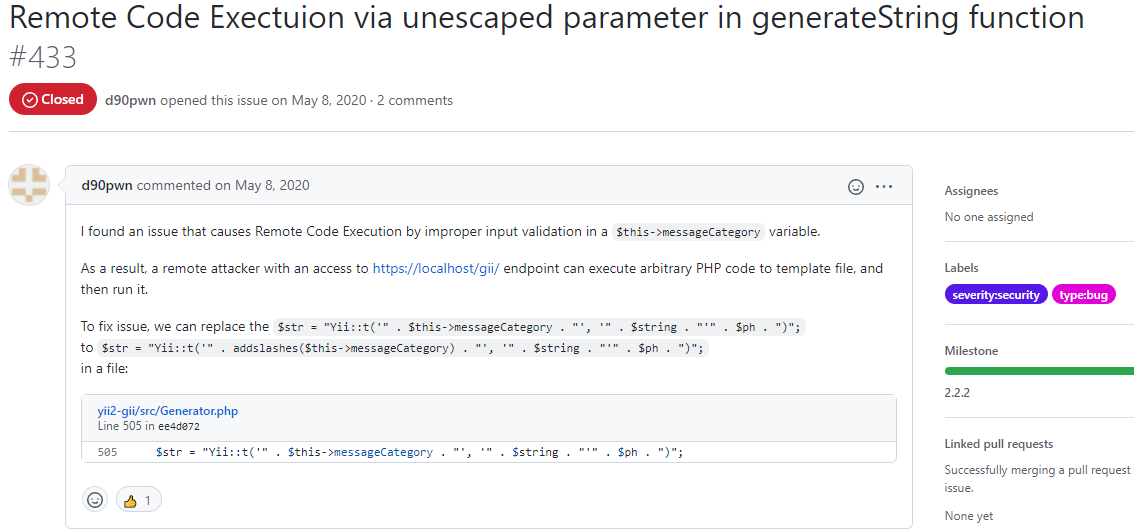This screenshot has width=1134, height=529.
Task: Click the ee4d072 commit hash
Action: point(180,426)
